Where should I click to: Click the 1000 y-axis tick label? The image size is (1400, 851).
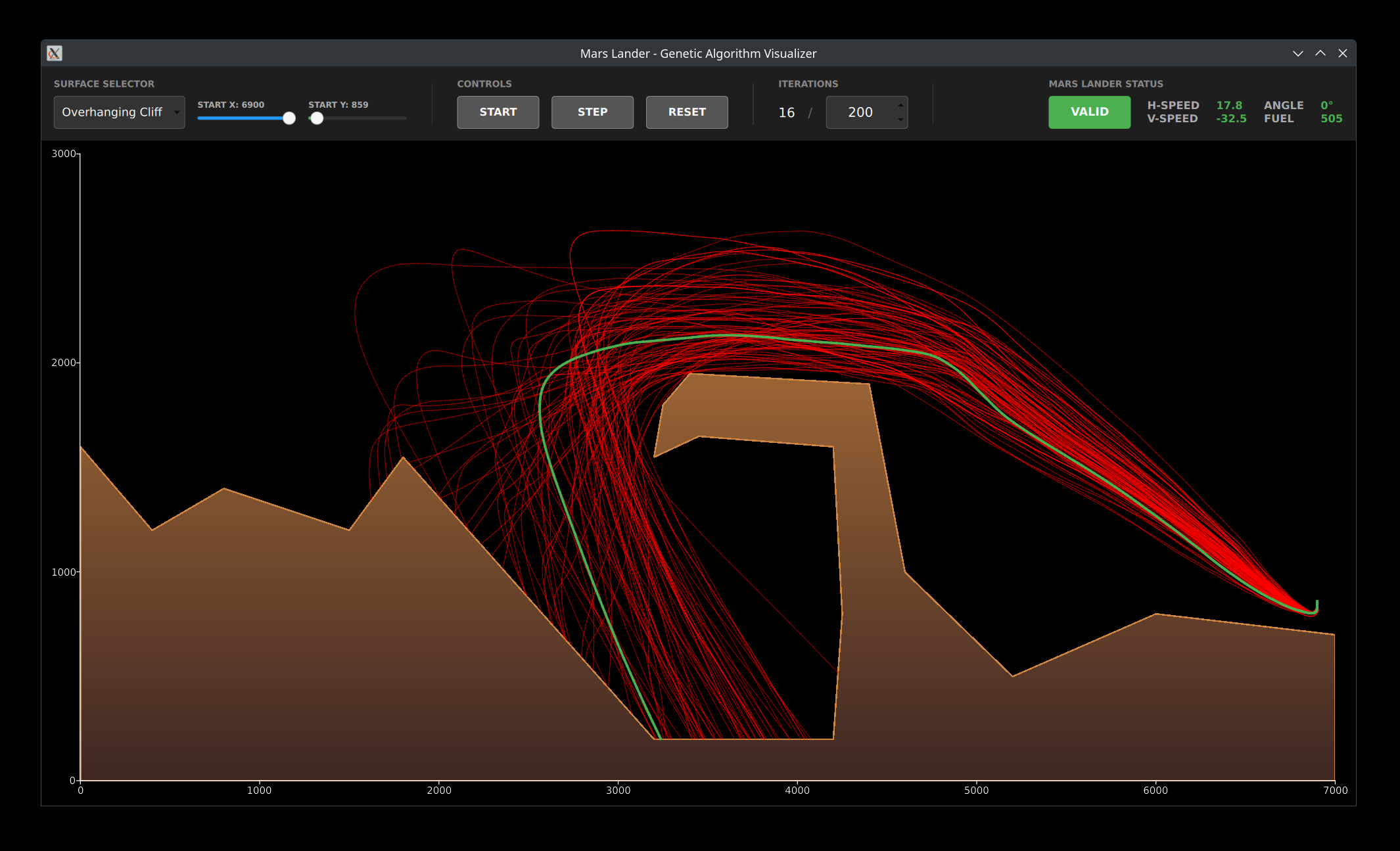click(63, 572)
